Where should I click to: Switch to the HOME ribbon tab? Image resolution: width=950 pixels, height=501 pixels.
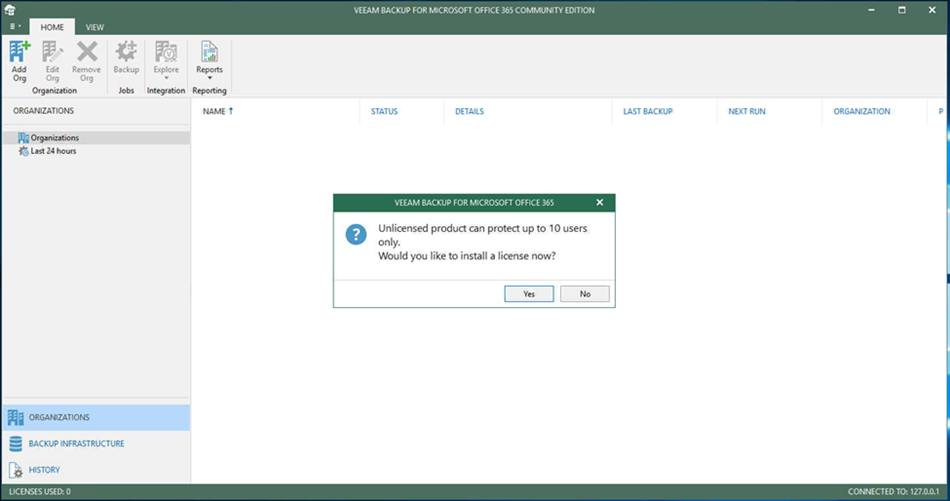[x=52, y=27]
